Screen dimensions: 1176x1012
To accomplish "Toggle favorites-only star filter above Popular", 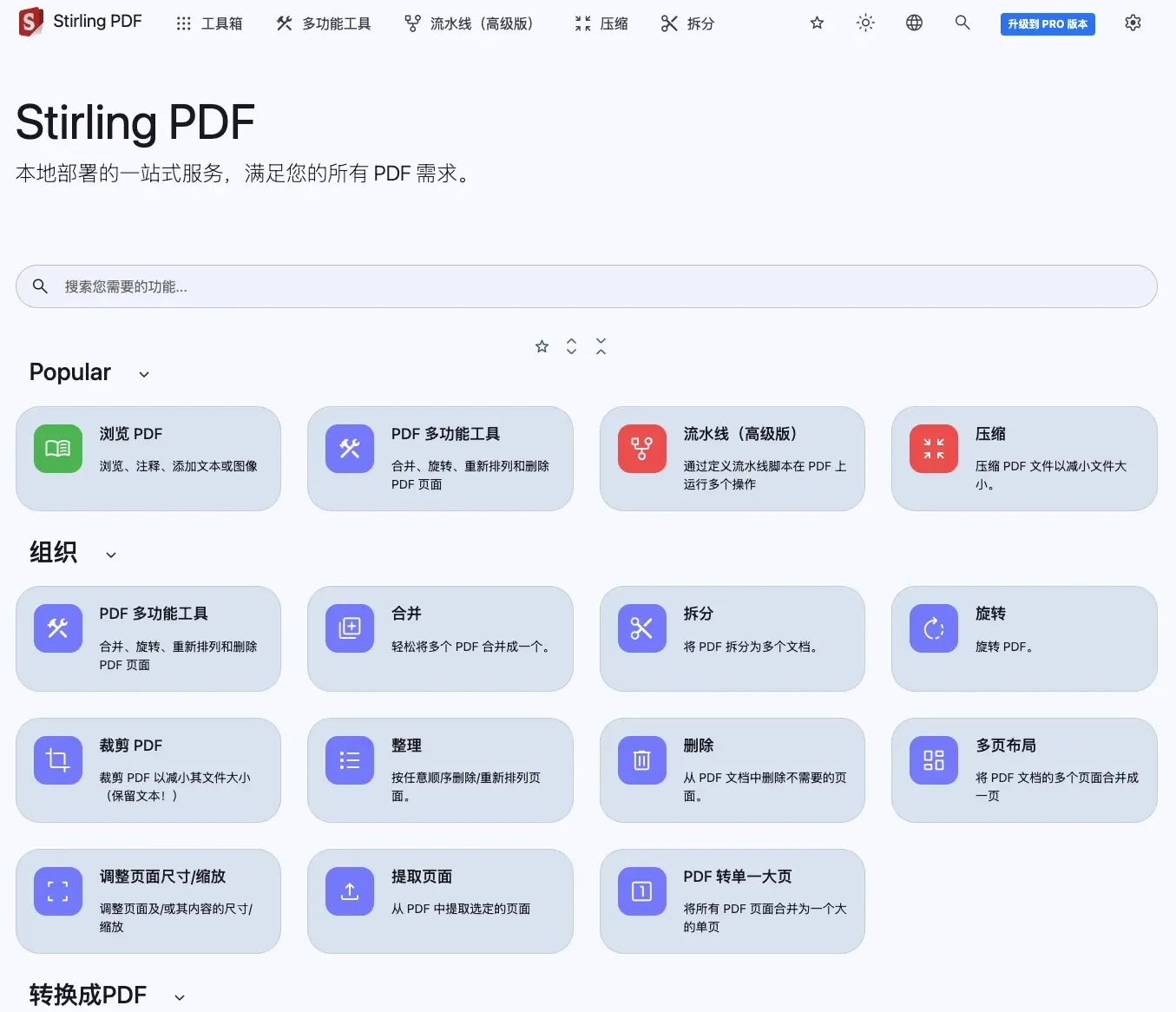I will click(x=542, y=347).
